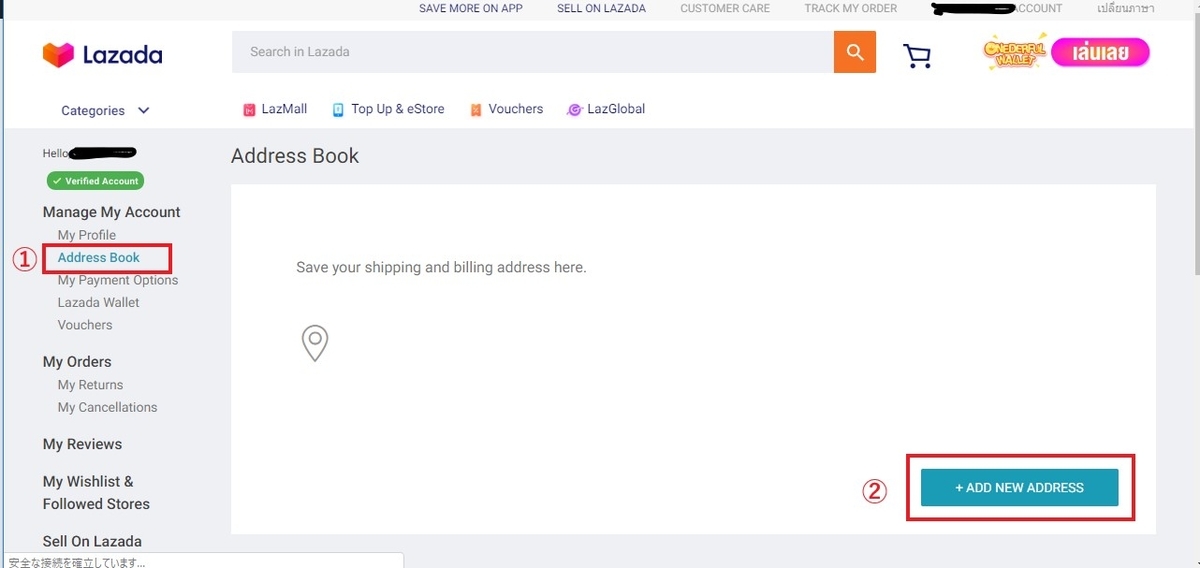Click the orange search magnifier button
This screenshot has width=1200, height=568.
(x=855, y=52)
